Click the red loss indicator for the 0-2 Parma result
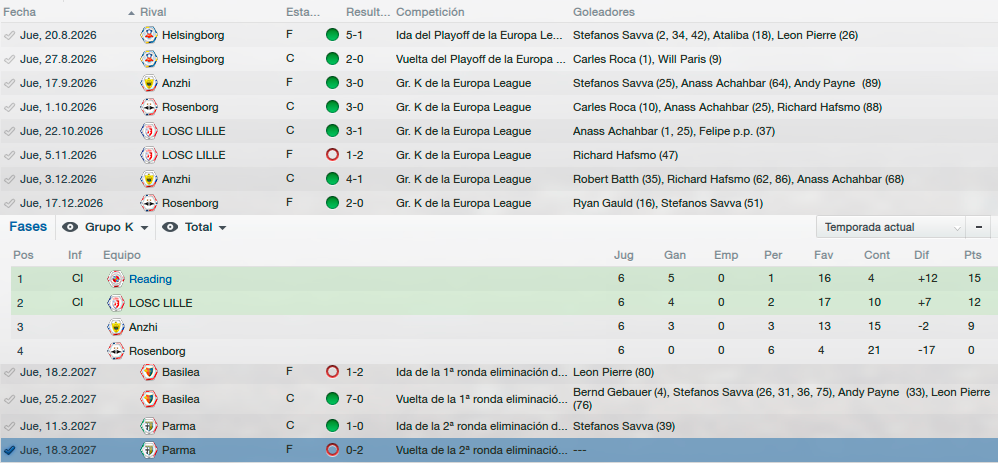 pos(332,450)
